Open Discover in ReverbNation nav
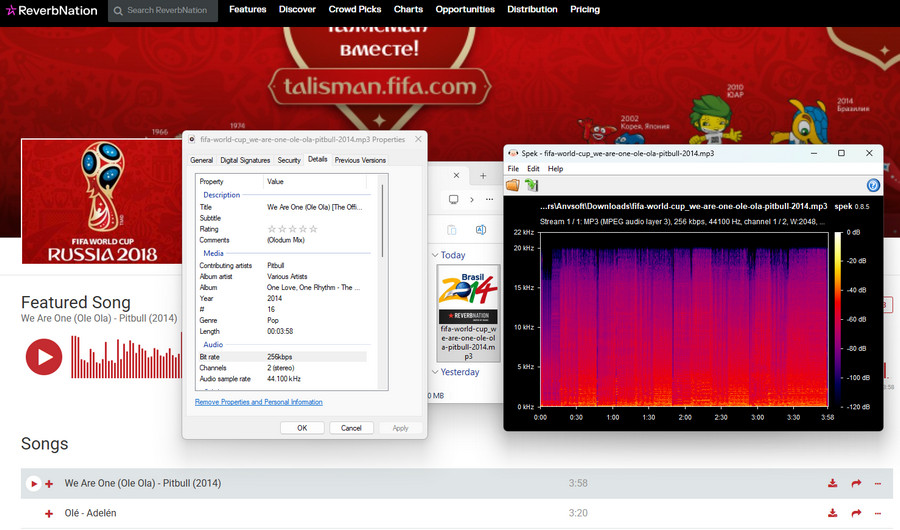Screen dimensions: 900x530 tap(297, 9)
